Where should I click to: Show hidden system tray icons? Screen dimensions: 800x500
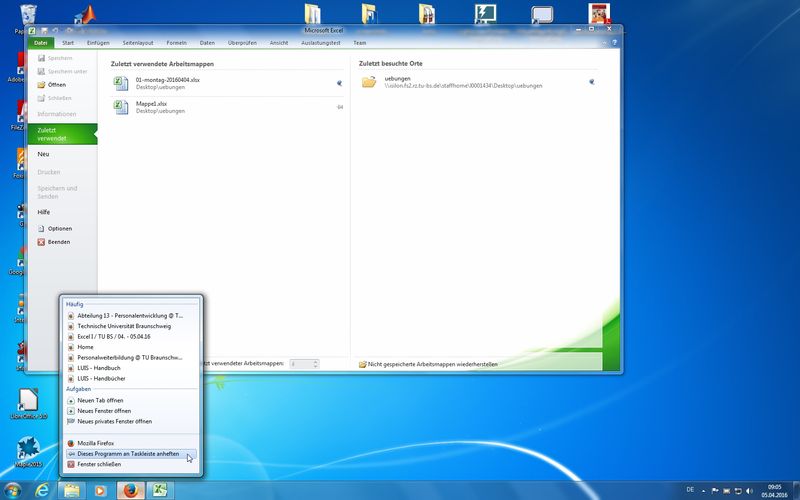pos(706,491)
